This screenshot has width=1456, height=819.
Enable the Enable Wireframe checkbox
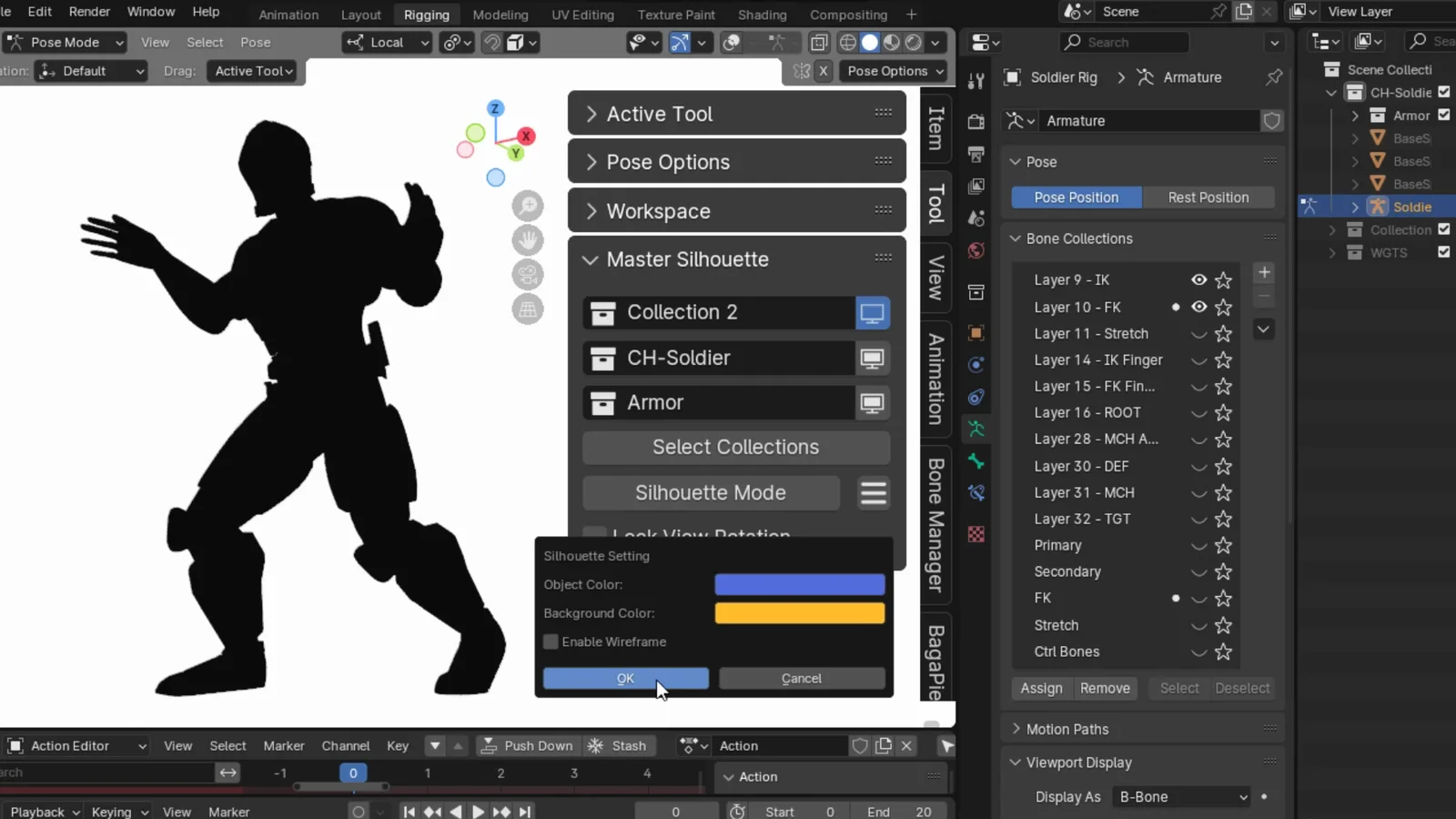551,642
